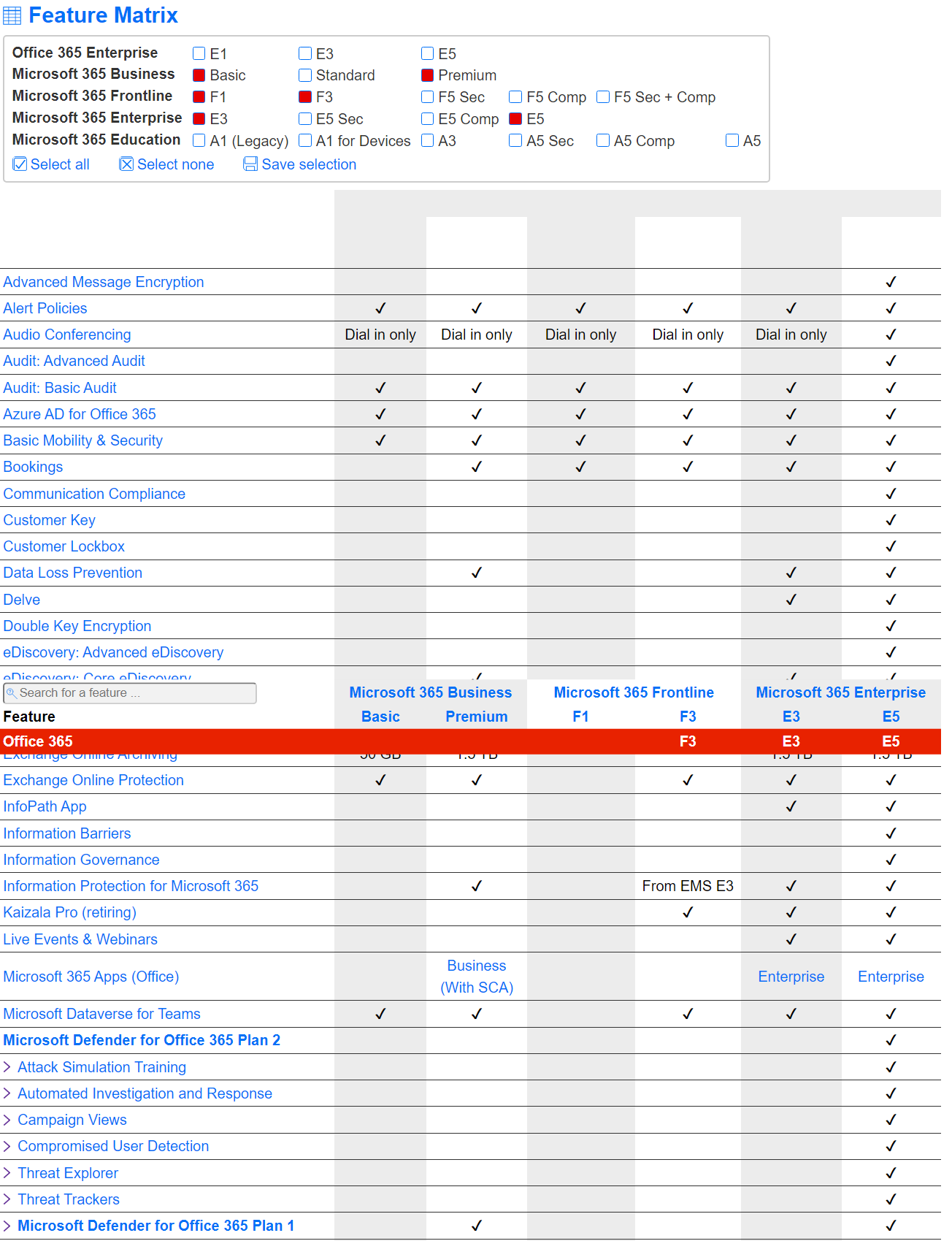Screen dimensions: 952x1241
Task: Click the Microsoft 365 Frontline column header
Action: [634, 692]
